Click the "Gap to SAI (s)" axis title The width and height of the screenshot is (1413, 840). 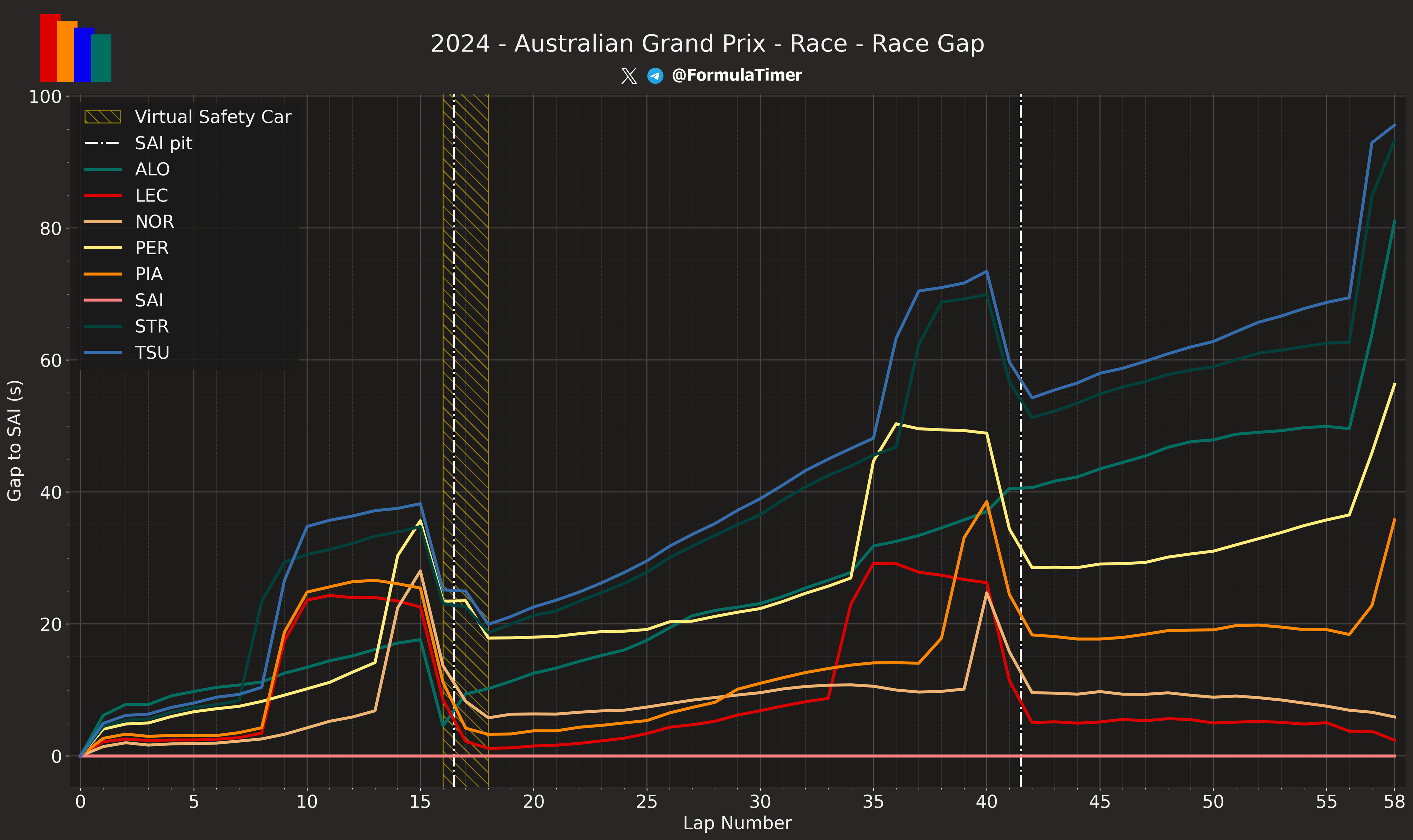pyautogui.click(x=14, y=441)
